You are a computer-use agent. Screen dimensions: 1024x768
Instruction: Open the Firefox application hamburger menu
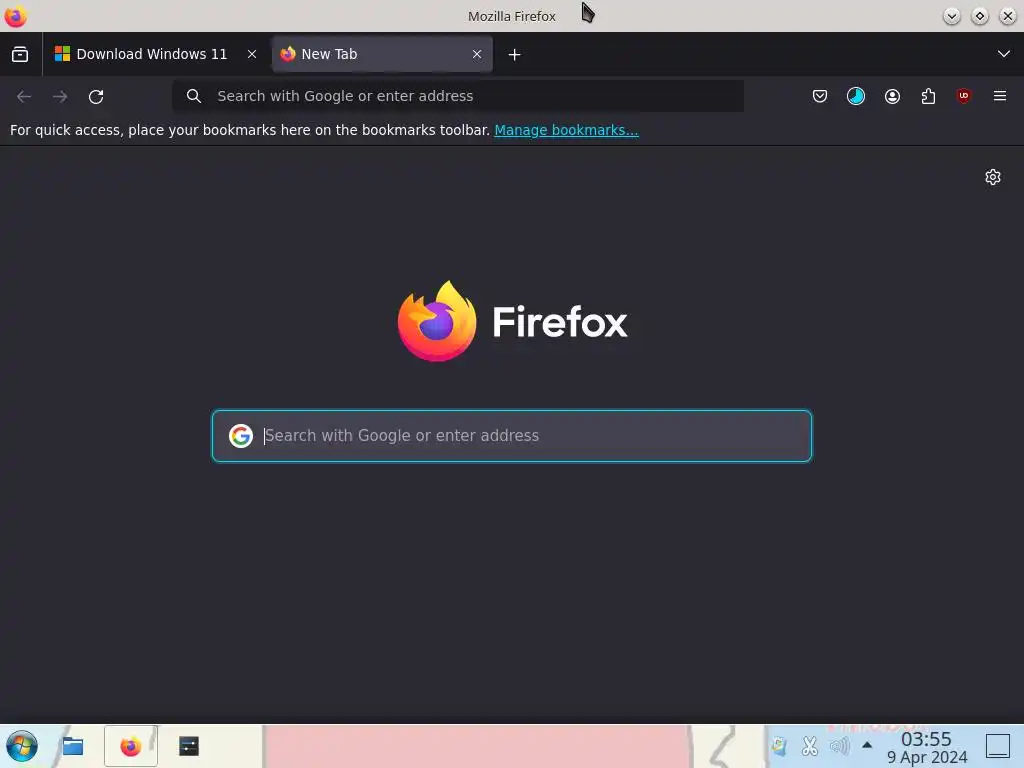click(x=1000, y=97)
